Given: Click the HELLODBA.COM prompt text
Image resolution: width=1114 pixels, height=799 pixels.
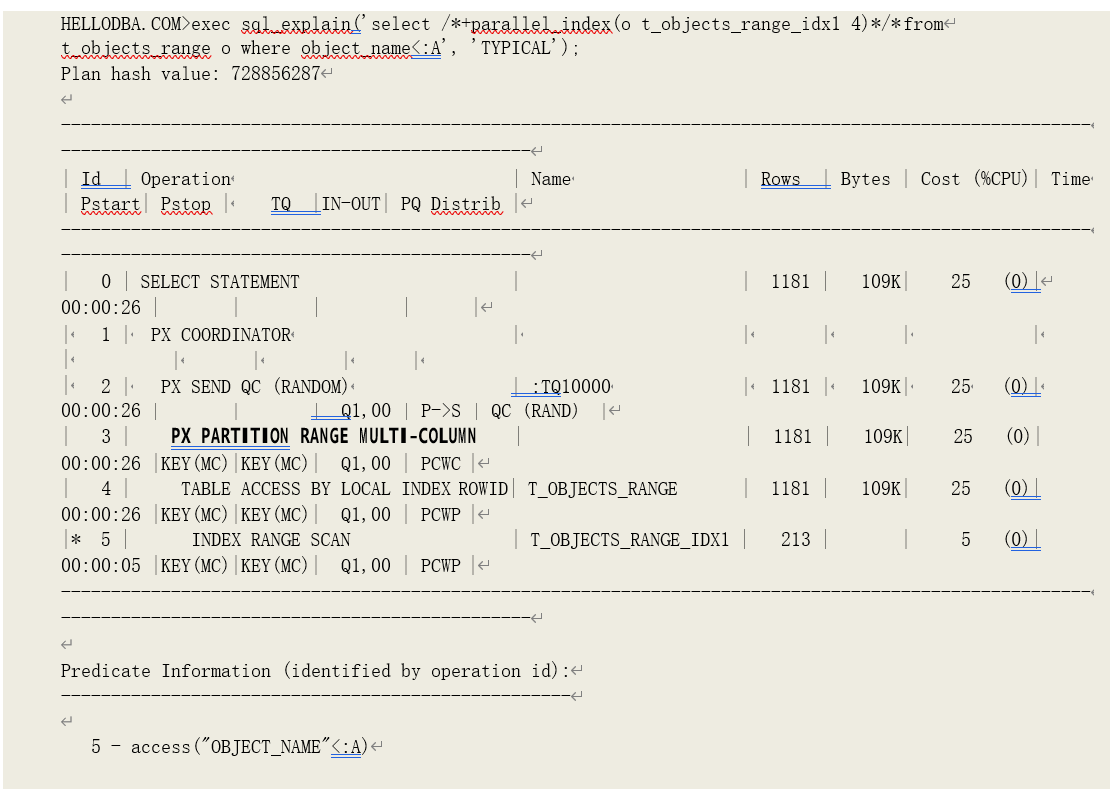Looking at the screenshot, I should (124, 23).
